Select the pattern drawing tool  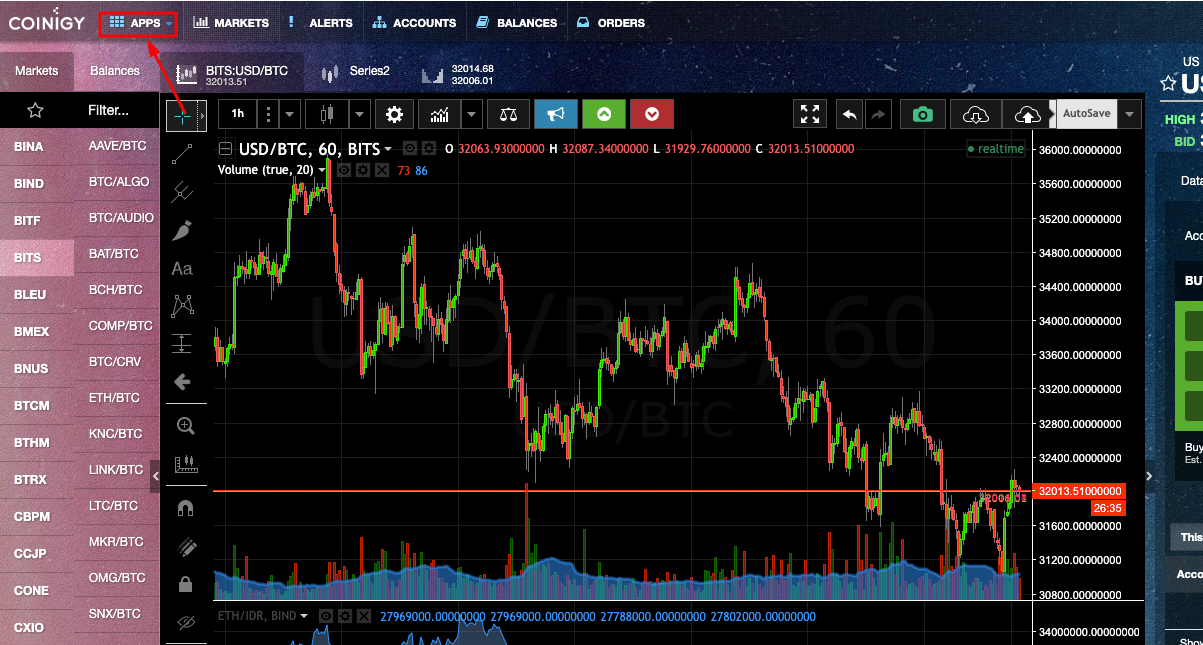pos(182,305)
